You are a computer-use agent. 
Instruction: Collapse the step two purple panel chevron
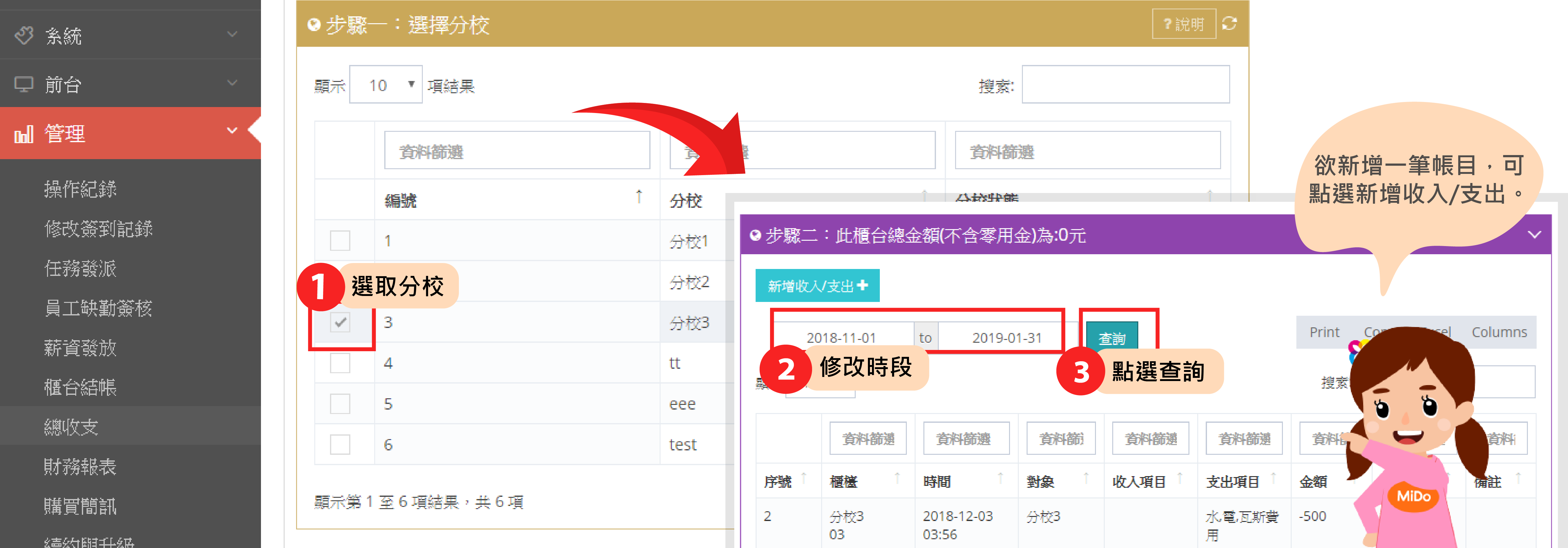[x=1534, y=235]
